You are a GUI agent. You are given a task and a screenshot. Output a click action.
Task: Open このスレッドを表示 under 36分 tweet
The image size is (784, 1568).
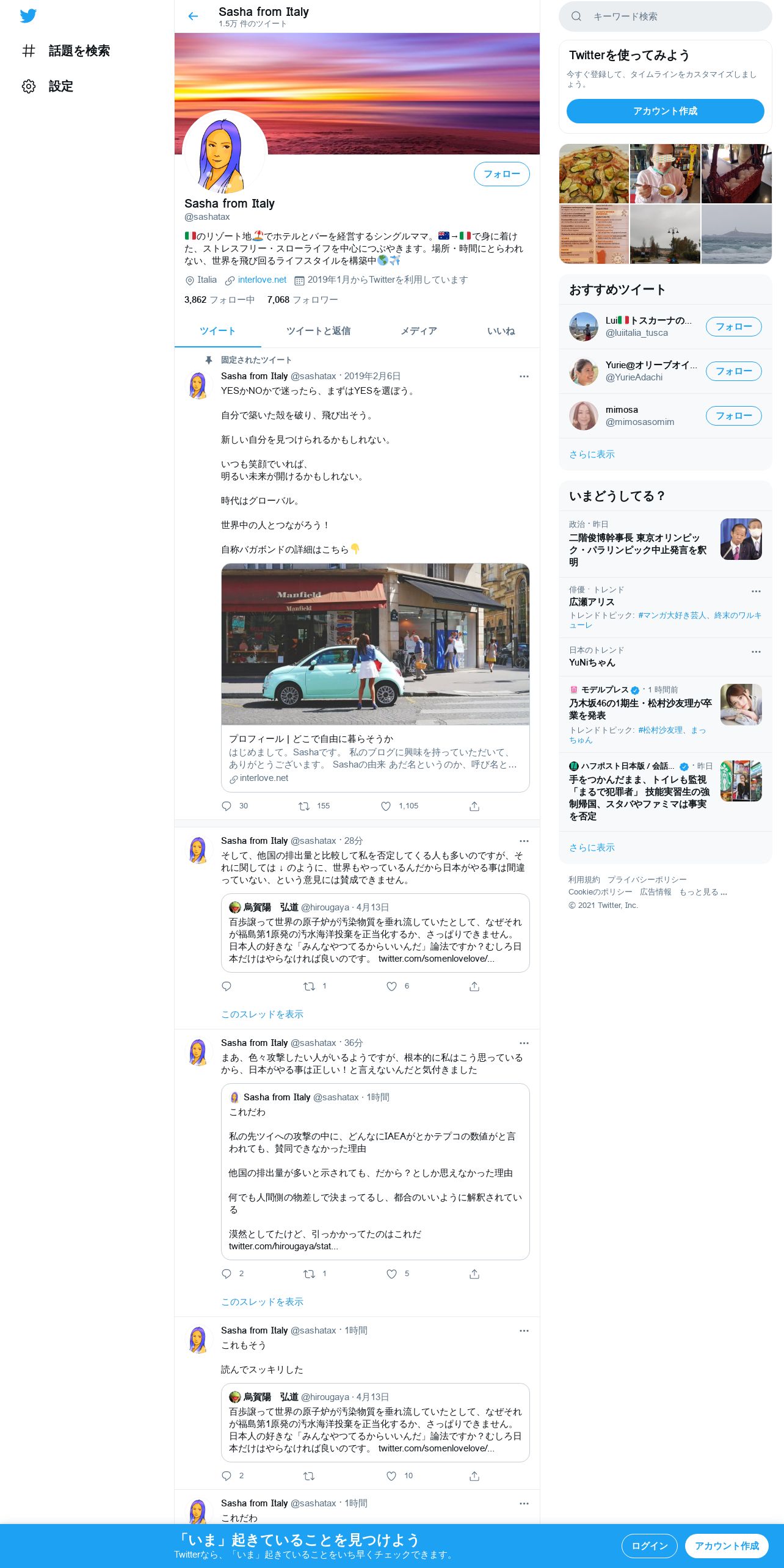pyautogui.click(x=262, y=1302)
